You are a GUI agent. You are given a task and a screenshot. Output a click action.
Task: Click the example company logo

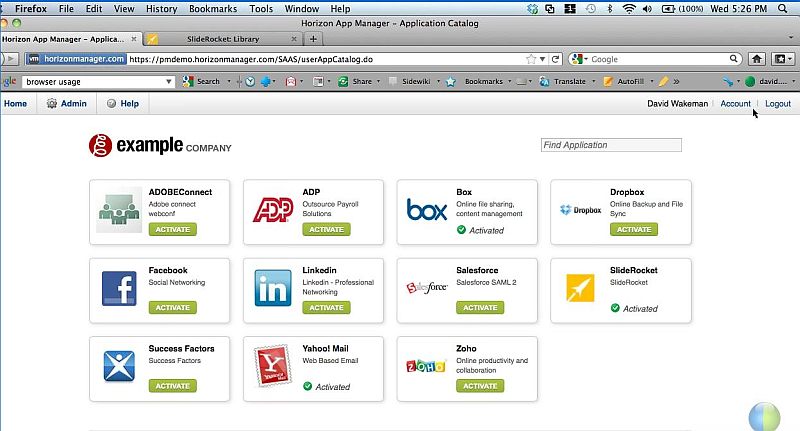coord(160,145)
